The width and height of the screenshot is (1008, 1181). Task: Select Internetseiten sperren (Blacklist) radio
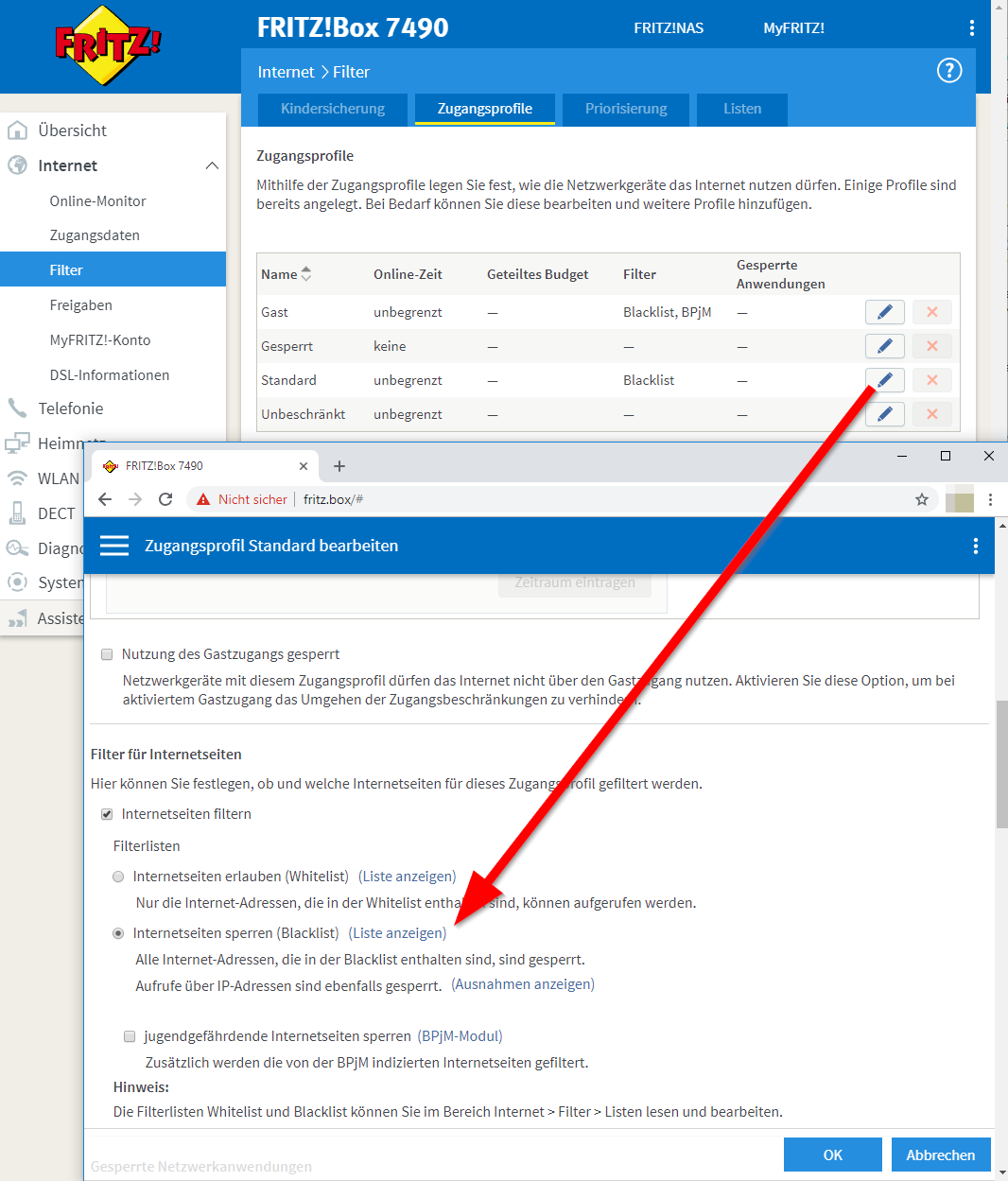(x=118, y=933)
